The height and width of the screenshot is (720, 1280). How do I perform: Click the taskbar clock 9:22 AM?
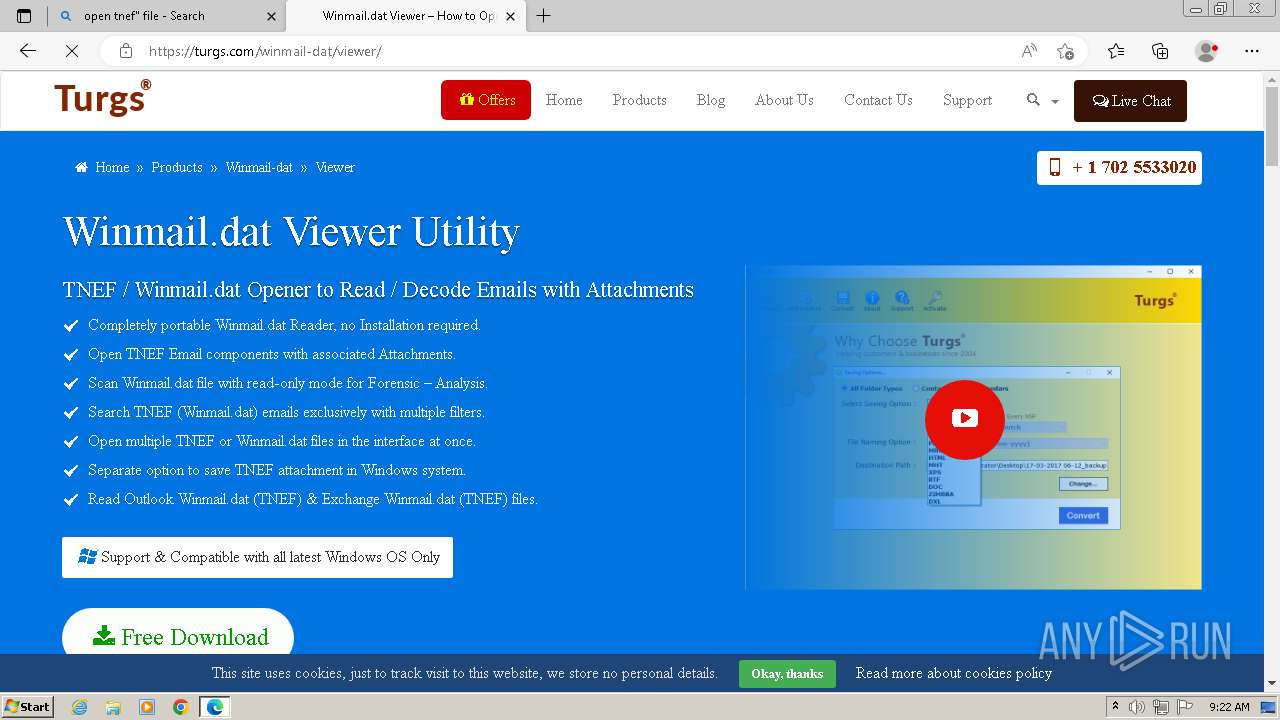pos(1229,707)
